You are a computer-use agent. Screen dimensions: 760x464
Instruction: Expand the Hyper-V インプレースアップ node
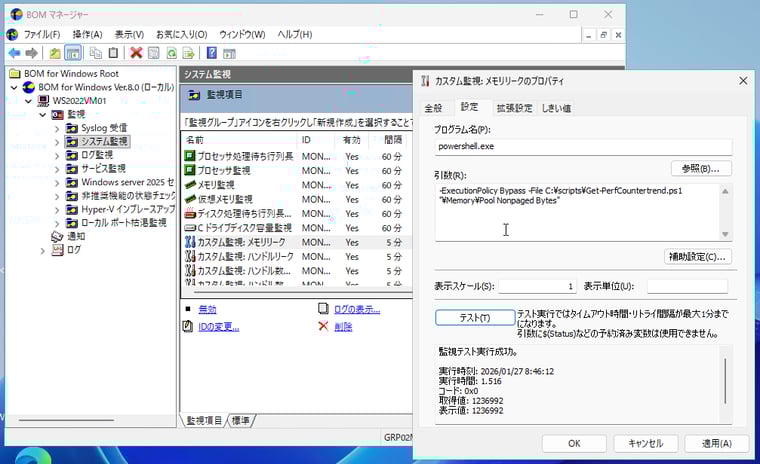click(57, 210)
